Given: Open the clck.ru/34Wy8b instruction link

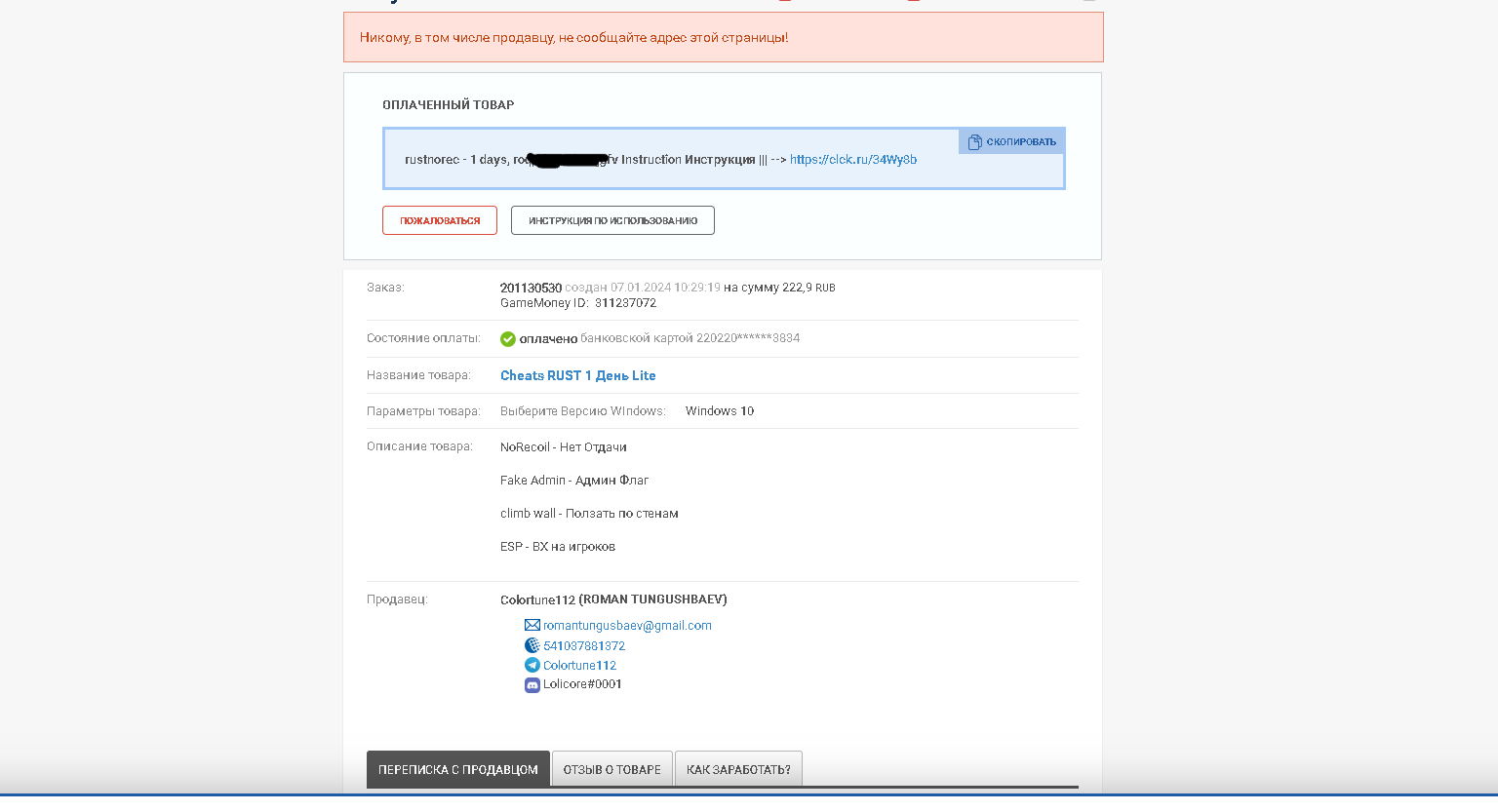Looking at the screenshot, I should pyautogui.click(x=853, y=160).
